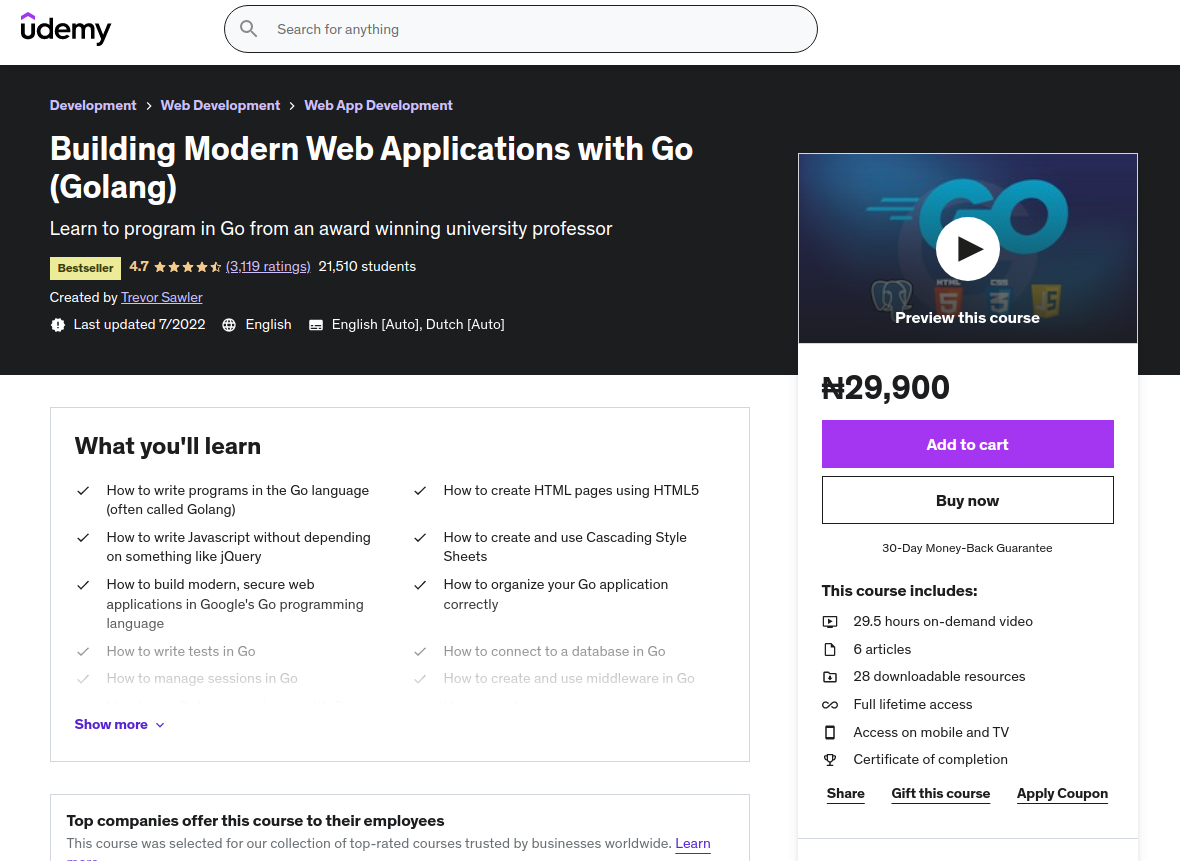Add the course to cart
The width and height of the screenshot is (1180, 861).
967,444
